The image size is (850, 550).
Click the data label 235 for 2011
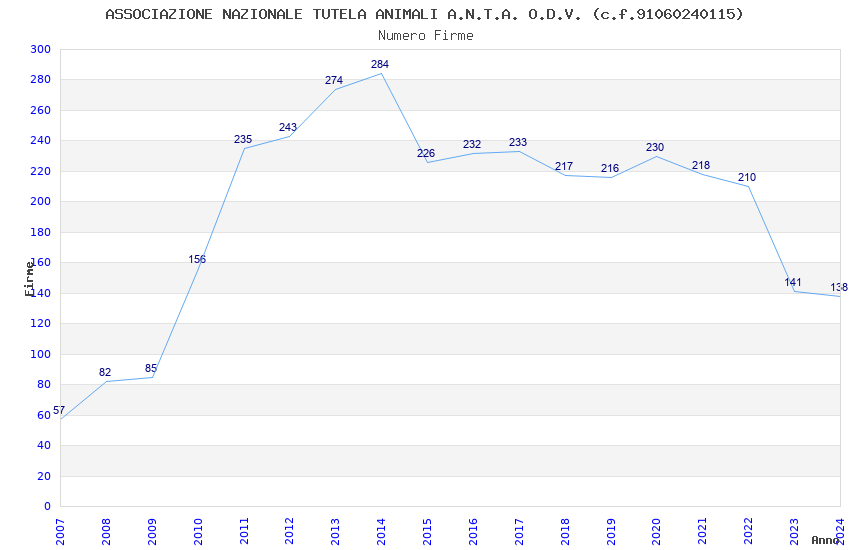point(243,139)
